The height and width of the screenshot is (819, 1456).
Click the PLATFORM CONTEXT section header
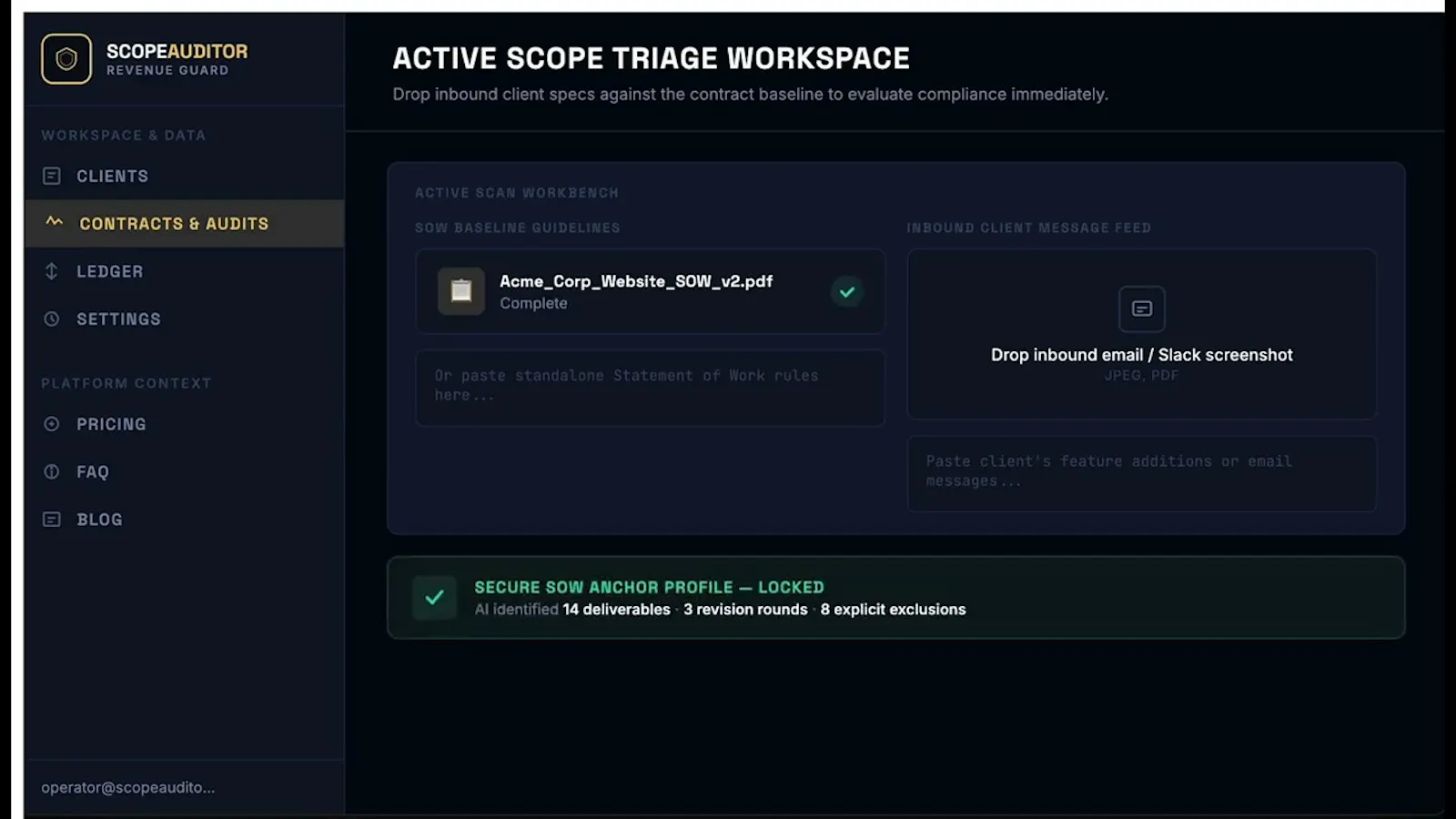point(126,383)
